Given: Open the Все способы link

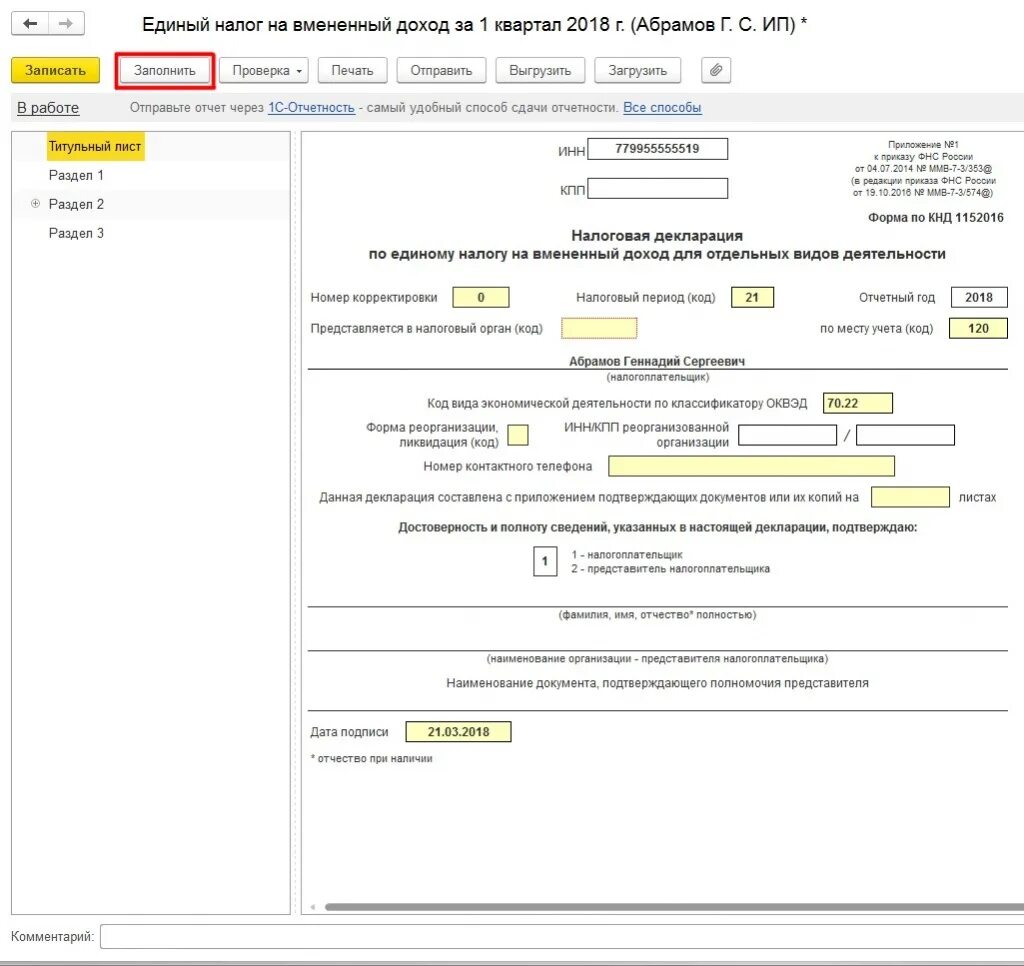Looking at the screenshot, I should [x=662, y=107].
